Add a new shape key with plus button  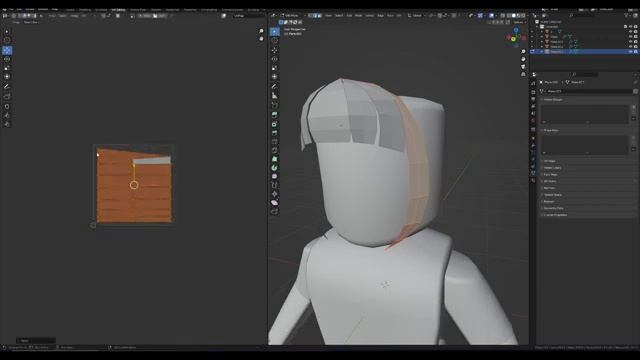tap(633, 138)
